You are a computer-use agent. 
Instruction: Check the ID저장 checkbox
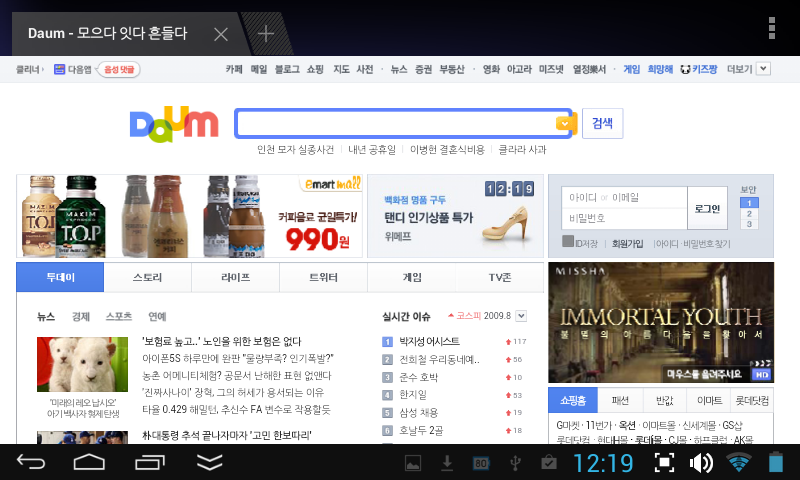tap(568, 241)
